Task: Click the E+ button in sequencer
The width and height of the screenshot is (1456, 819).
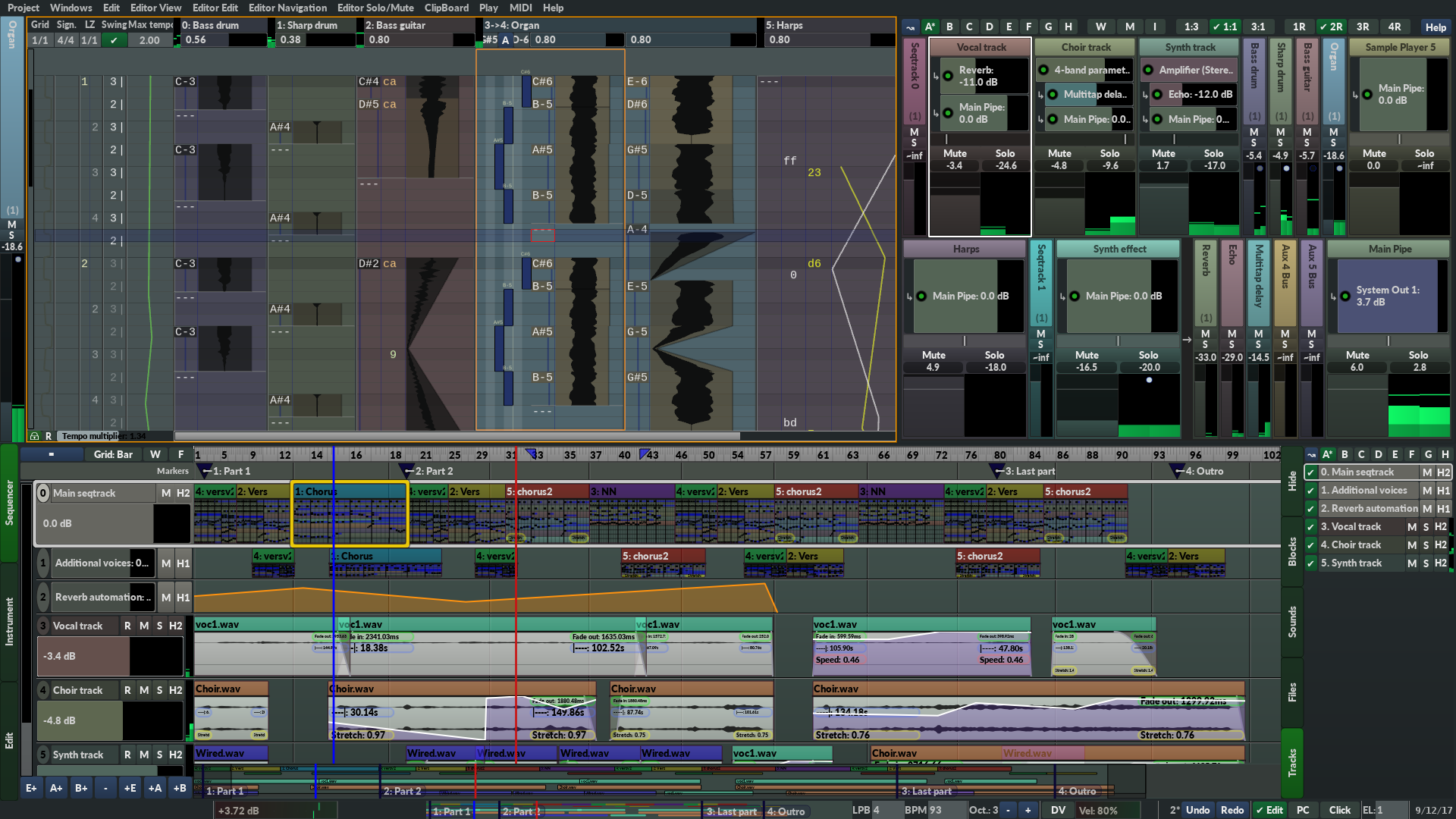Action: tap(31, 788)
